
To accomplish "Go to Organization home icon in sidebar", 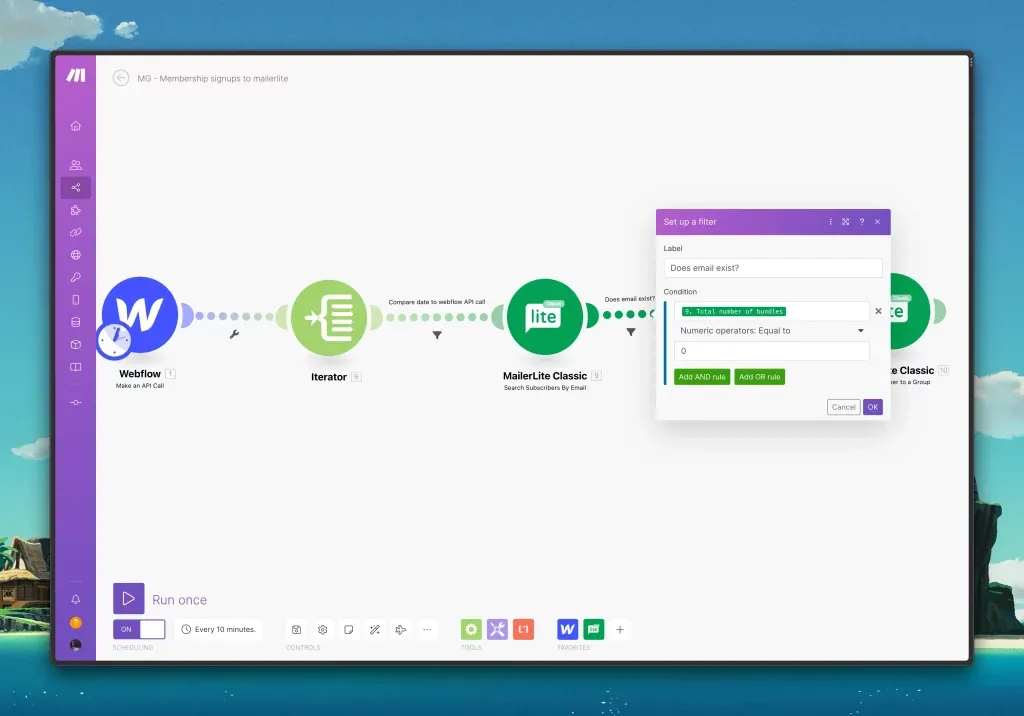I will tap(76, 125).
